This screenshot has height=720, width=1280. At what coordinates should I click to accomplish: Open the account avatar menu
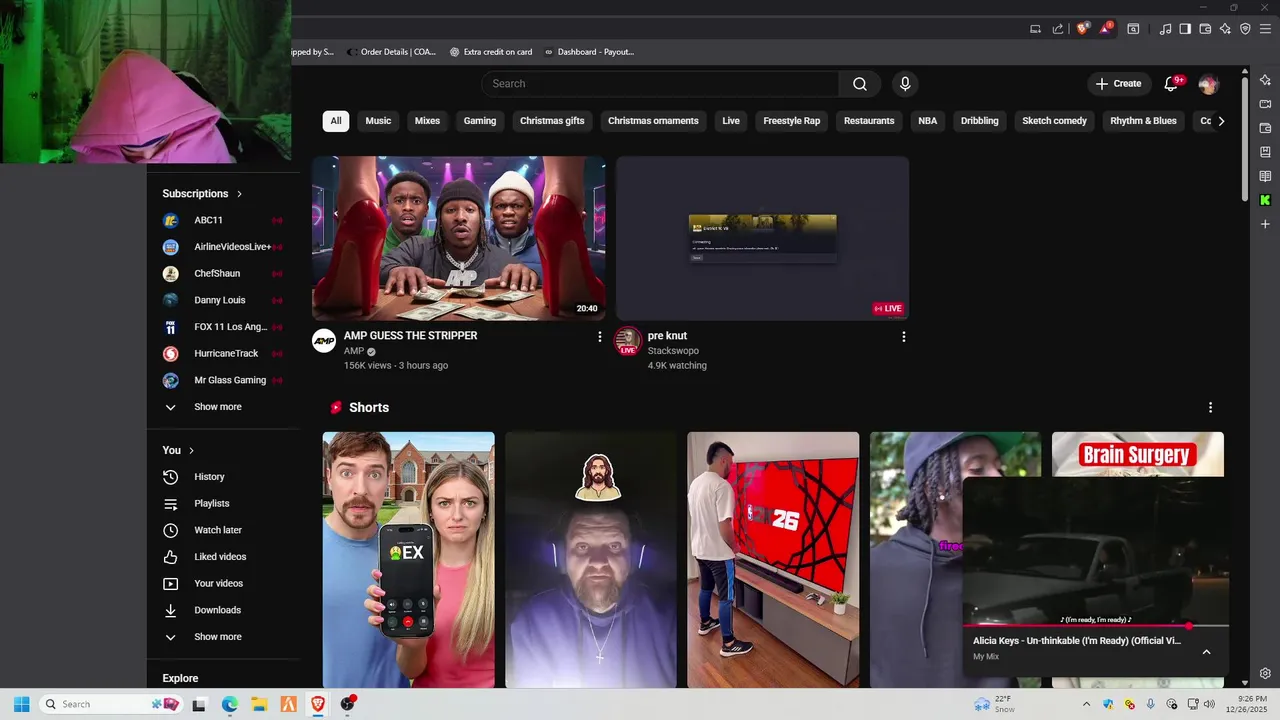coord(1208,84)
